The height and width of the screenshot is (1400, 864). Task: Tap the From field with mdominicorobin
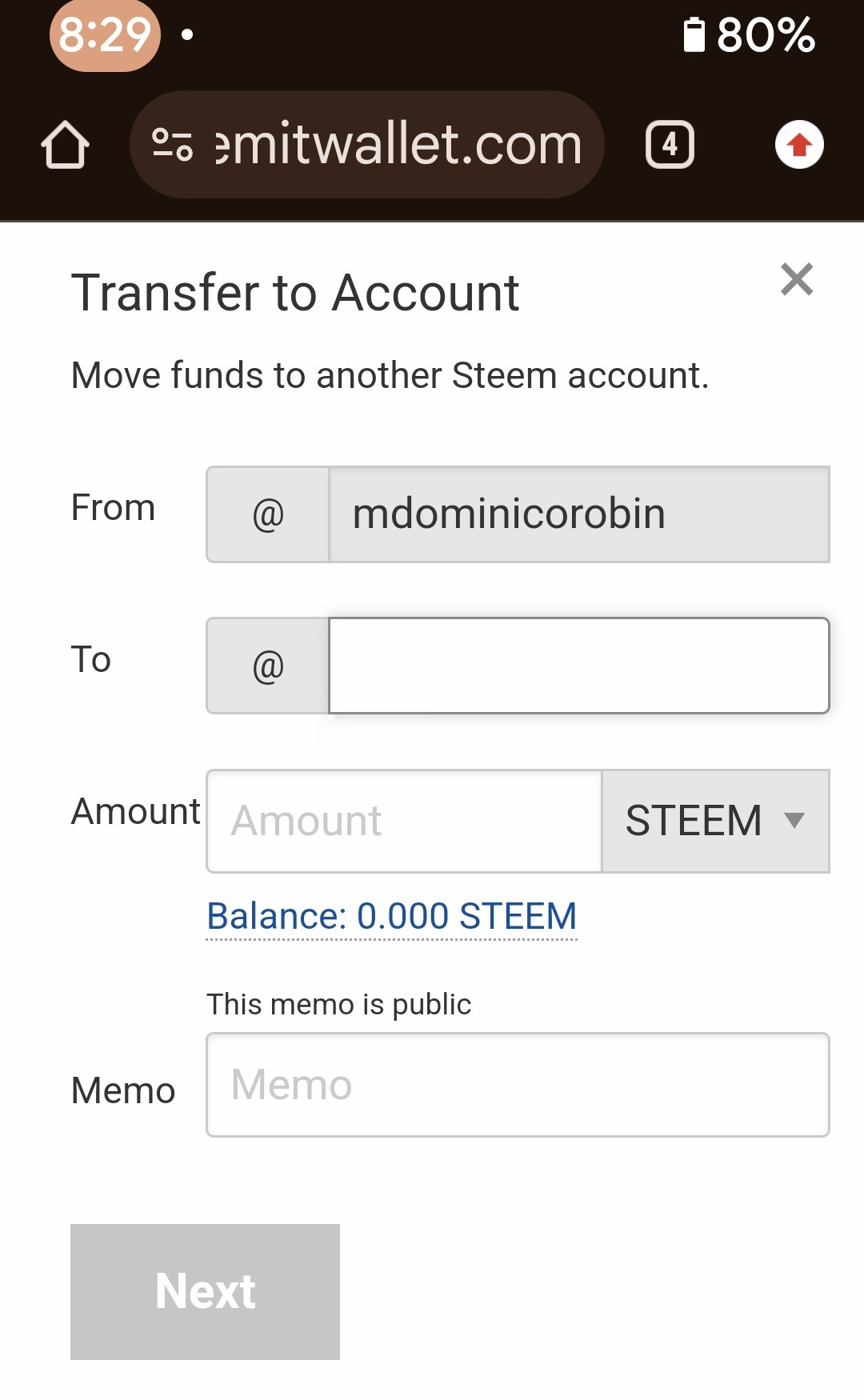click(578, 514)
